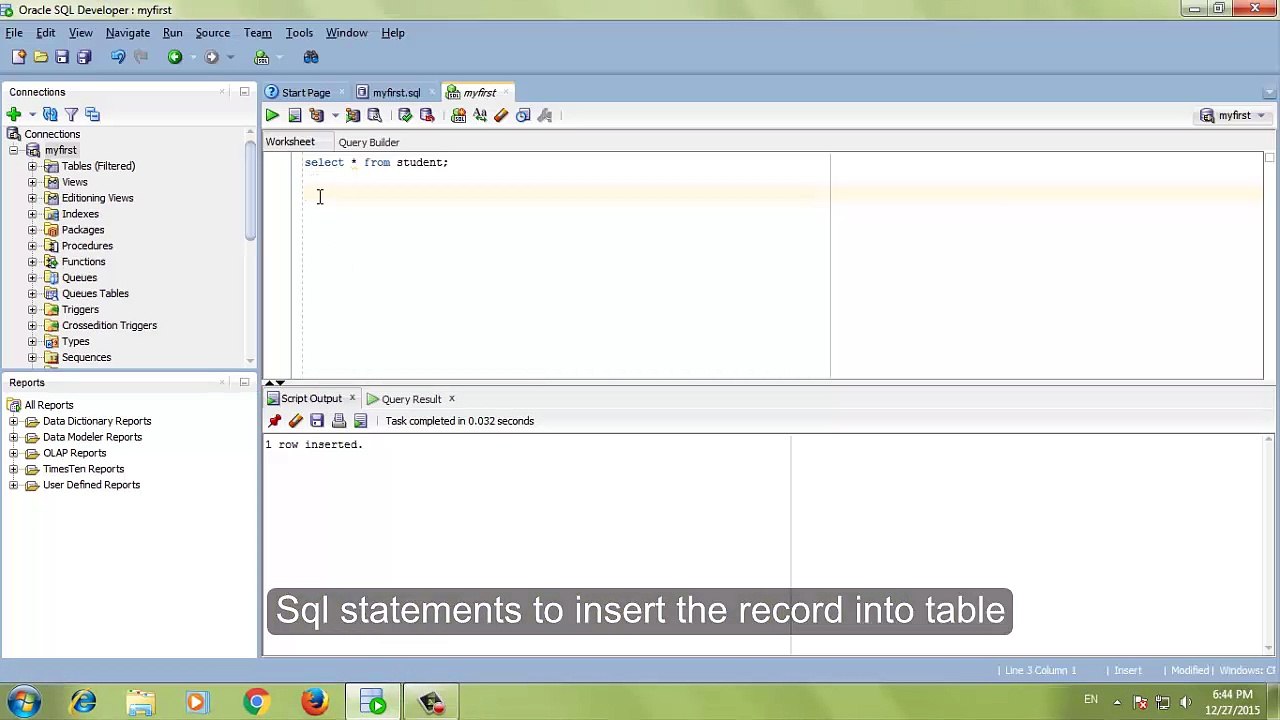Select OLAP Reports in the Reports panel

[74, 453]
